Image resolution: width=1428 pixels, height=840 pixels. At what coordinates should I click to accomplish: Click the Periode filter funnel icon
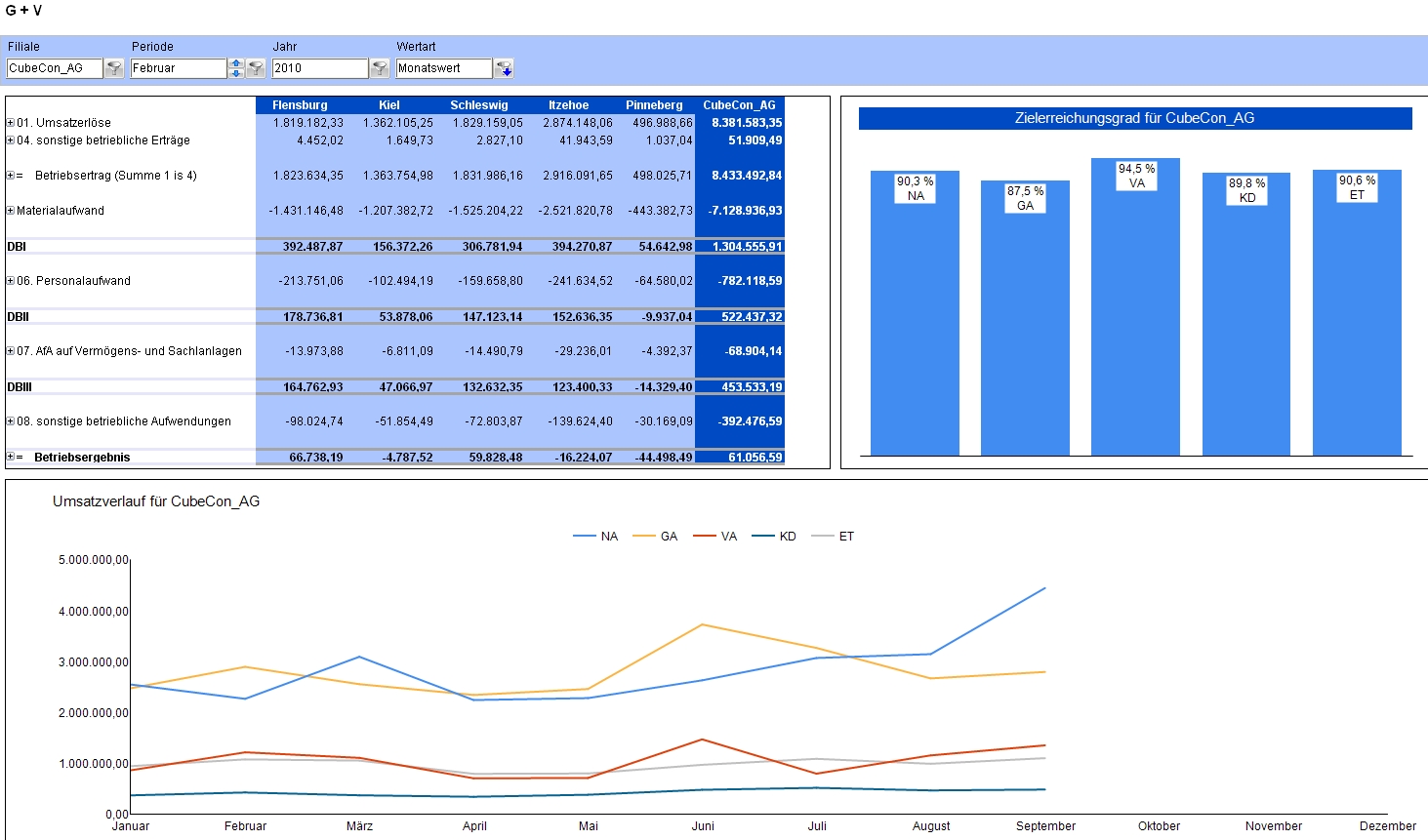coord(256,68)
